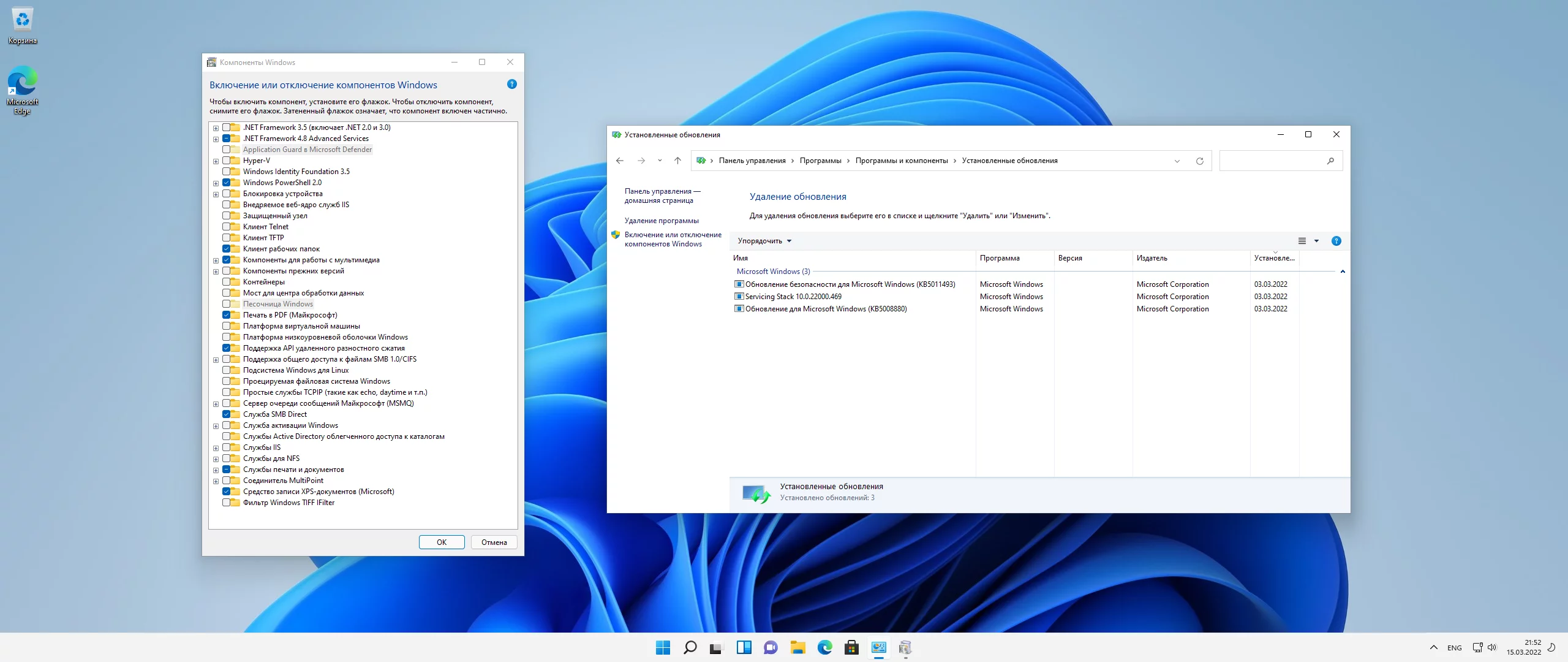Enable the Telnet client checkbox
Image resolution: width=1568 pixels, height=662 pixels.
click(227, 227)
